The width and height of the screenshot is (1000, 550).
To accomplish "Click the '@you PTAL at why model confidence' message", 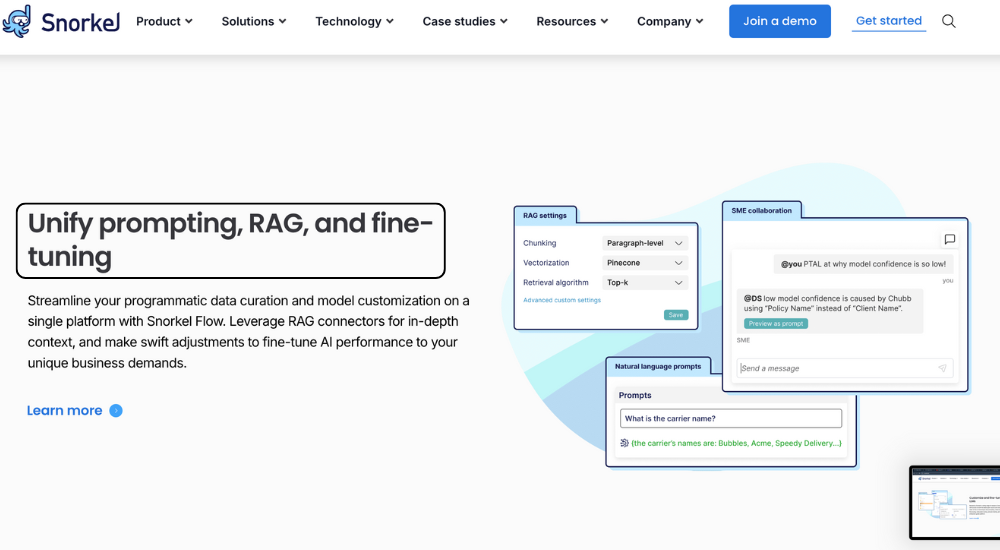I will tap(863, 264).
